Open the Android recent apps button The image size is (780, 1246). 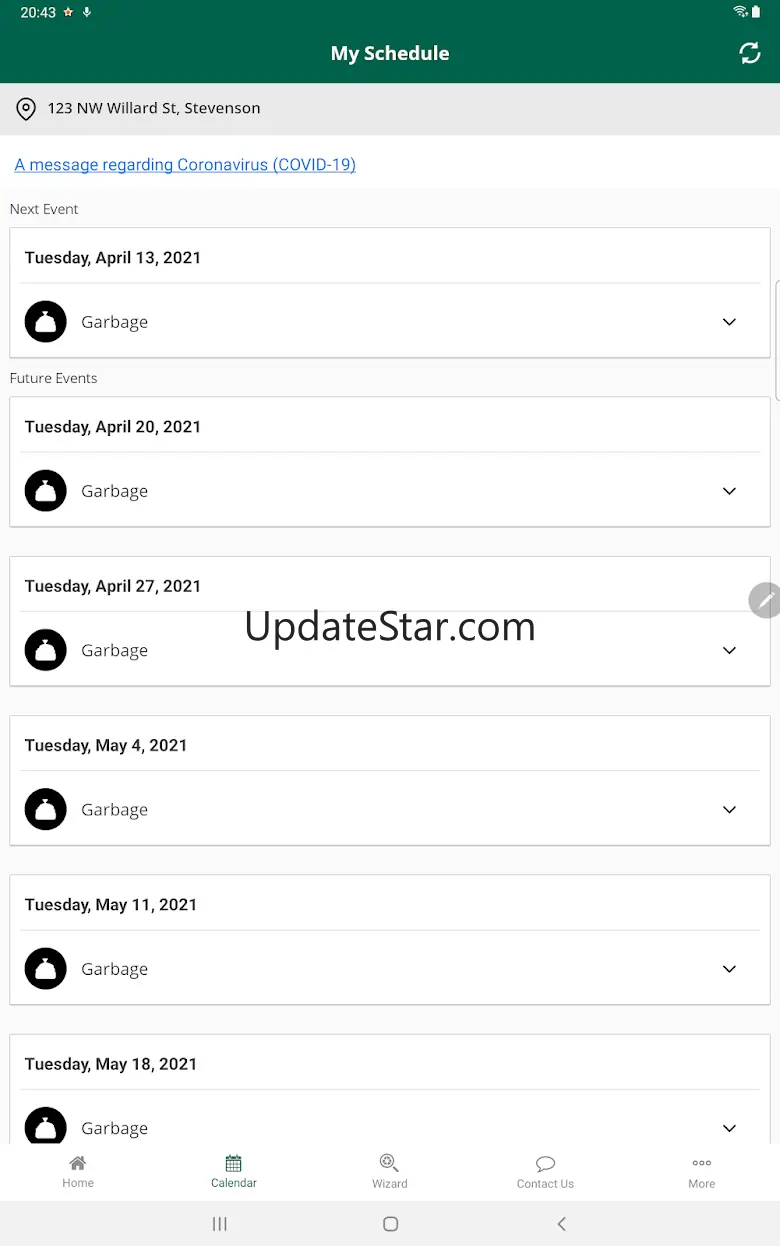[x=220, y=1224]
